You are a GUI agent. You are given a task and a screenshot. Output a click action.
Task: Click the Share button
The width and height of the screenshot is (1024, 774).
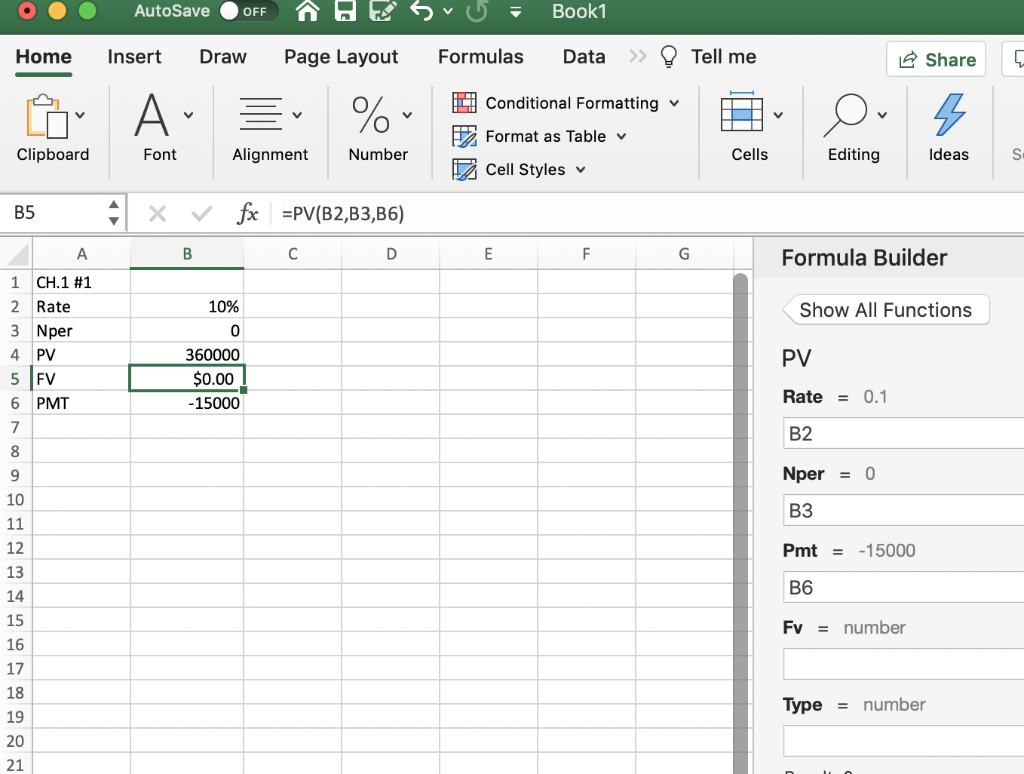click(x=936, y=59)
